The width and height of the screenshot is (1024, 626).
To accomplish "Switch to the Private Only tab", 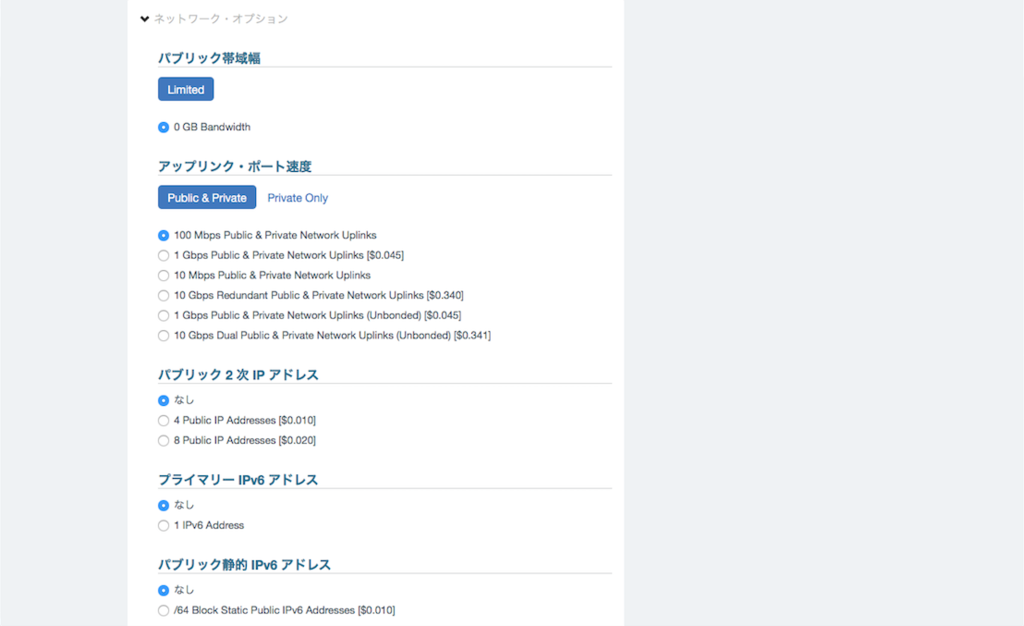I will (297, 198).
